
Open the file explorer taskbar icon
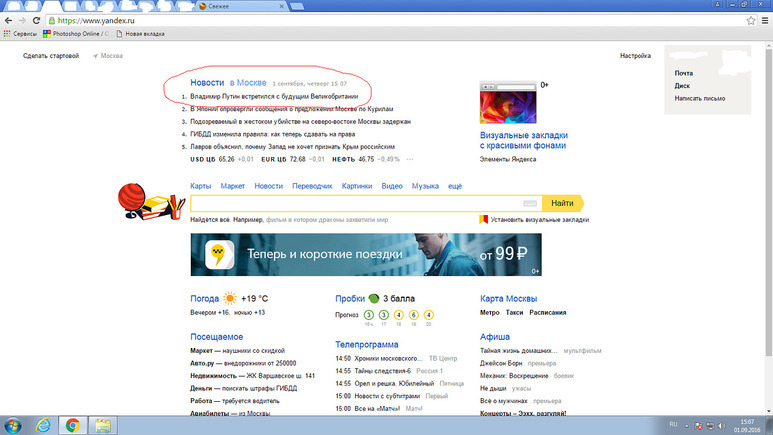pos(103,425)
